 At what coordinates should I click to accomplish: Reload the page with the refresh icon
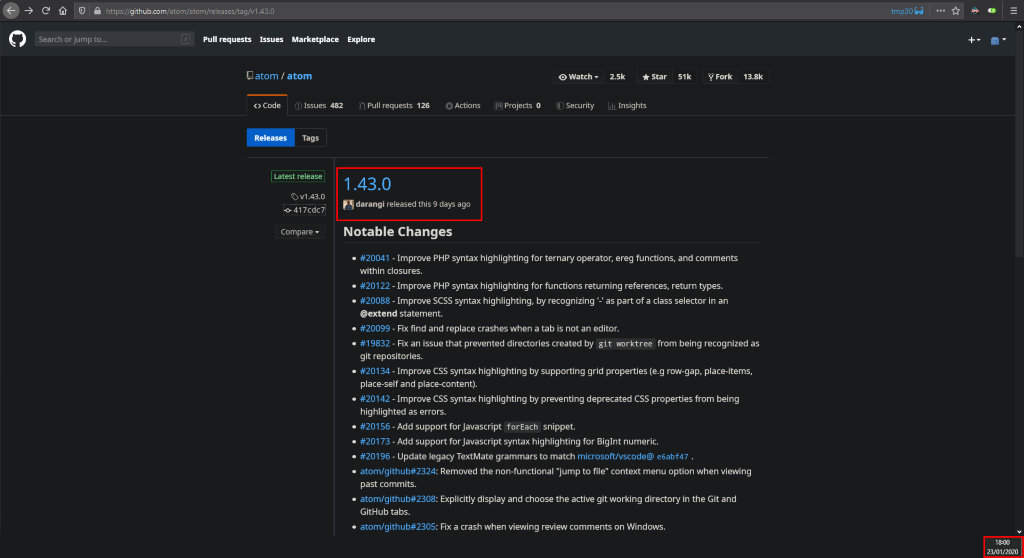[46, 11]
